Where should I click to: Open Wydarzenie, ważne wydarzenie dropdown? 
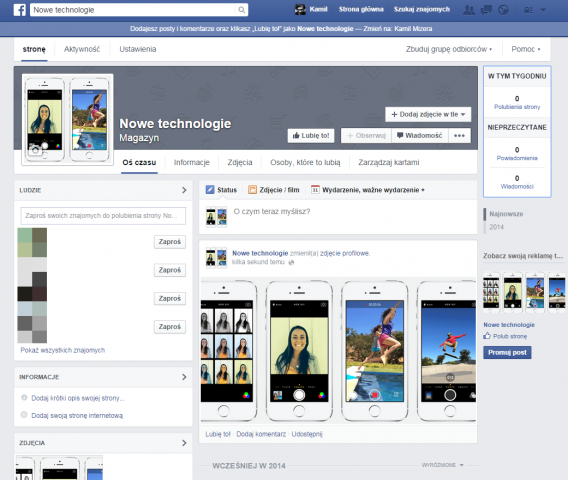[368, 190]
